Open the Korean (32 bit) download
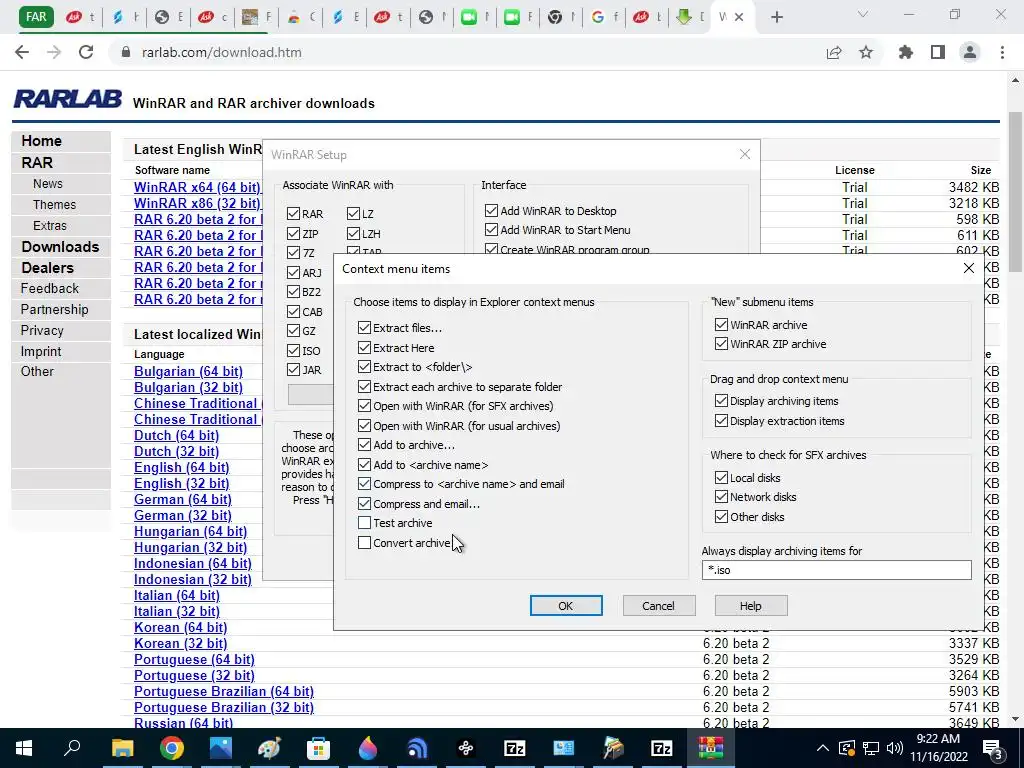 (180, 643)
